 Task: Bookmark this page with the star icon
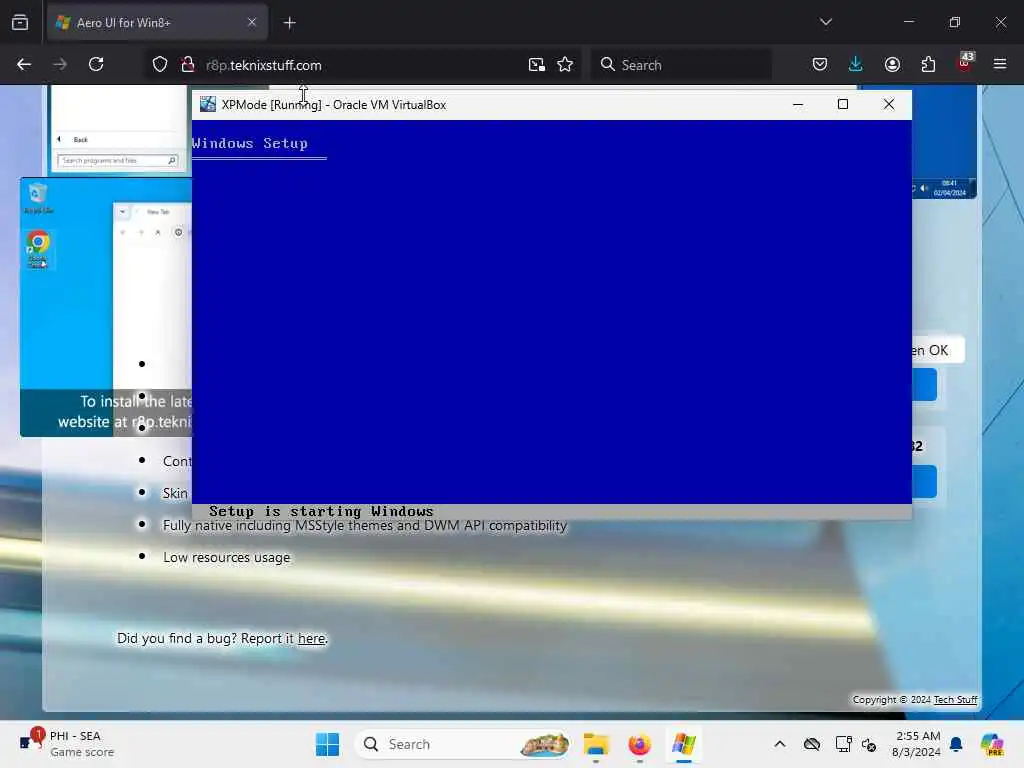[x=566, y=65]
